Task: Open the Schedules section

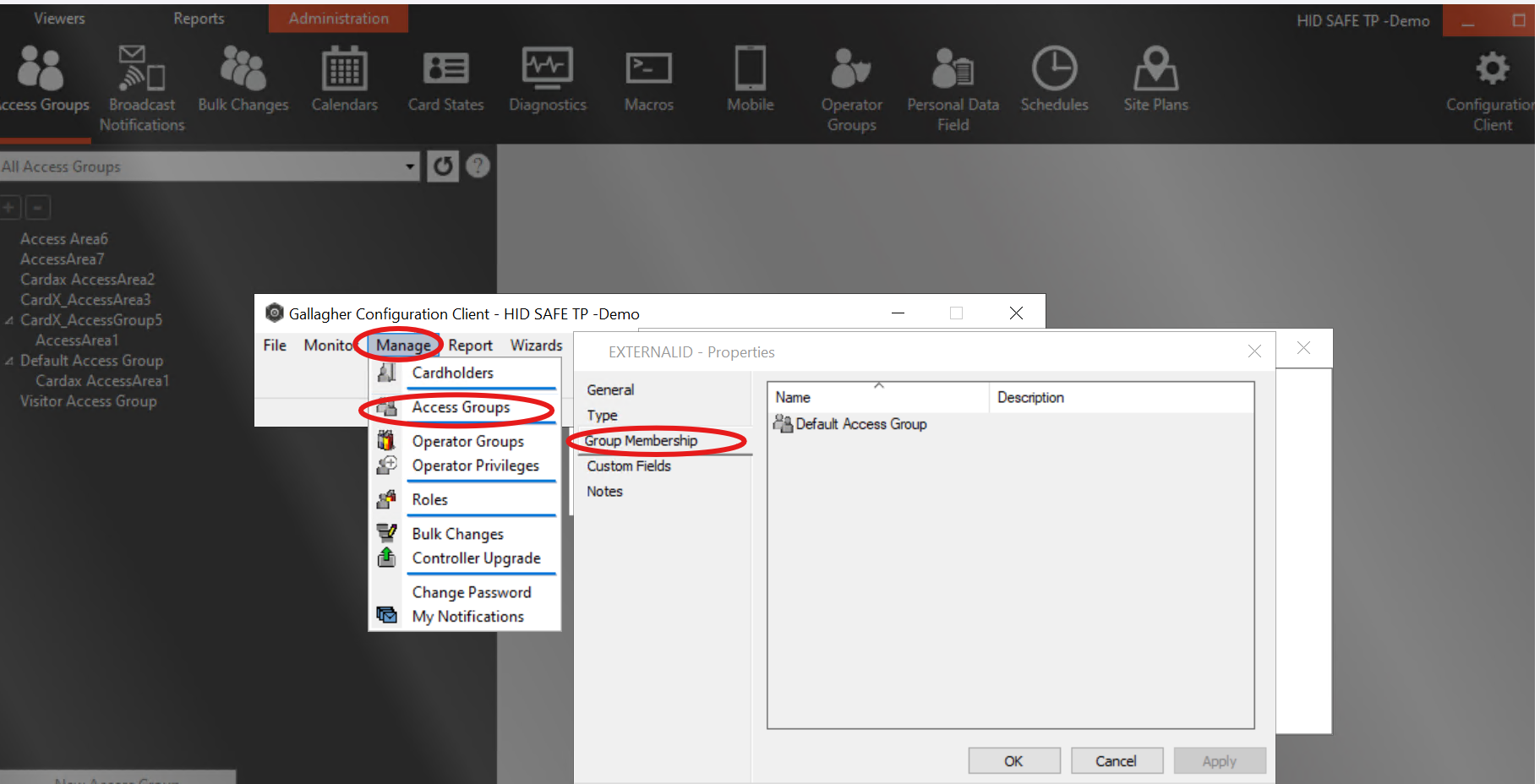Action: (x=1055, y=80)
